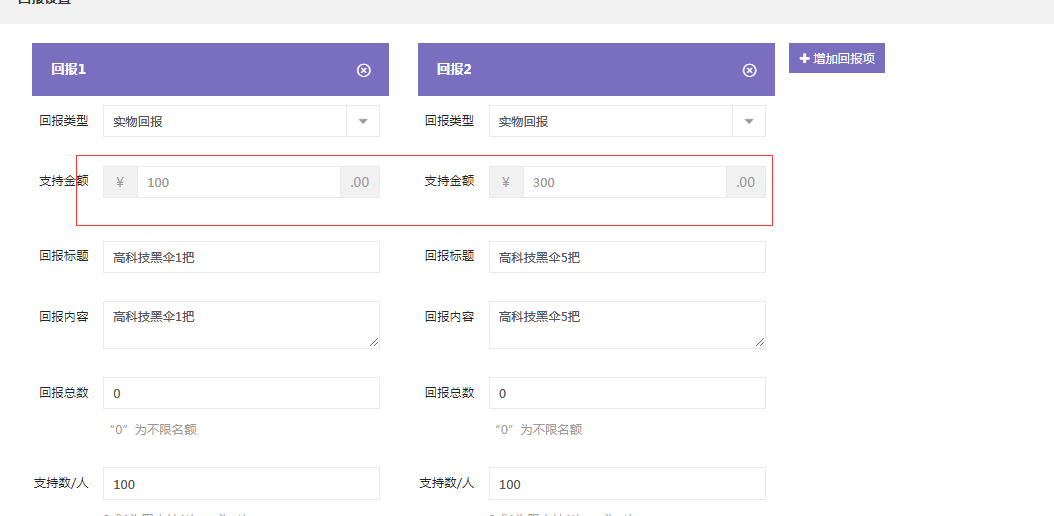Click the 回报内容 label in 回报2
Image resolution: width=1054 pixels, height=516 pixels.
point(450,316)
